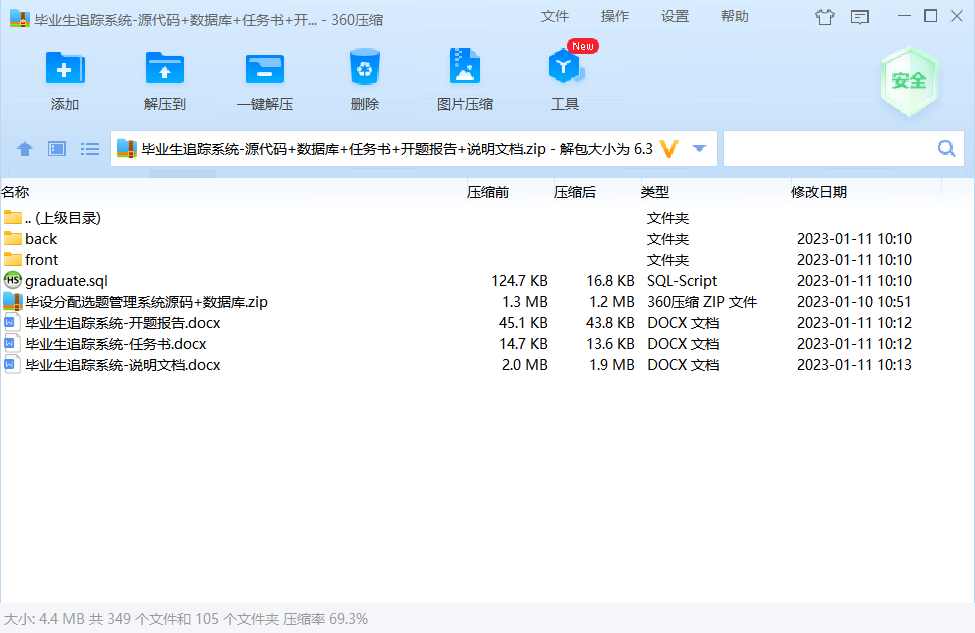Sort by the 名称 column header
This screenshot has width=975, height=633.
click(x=16, y=192)
